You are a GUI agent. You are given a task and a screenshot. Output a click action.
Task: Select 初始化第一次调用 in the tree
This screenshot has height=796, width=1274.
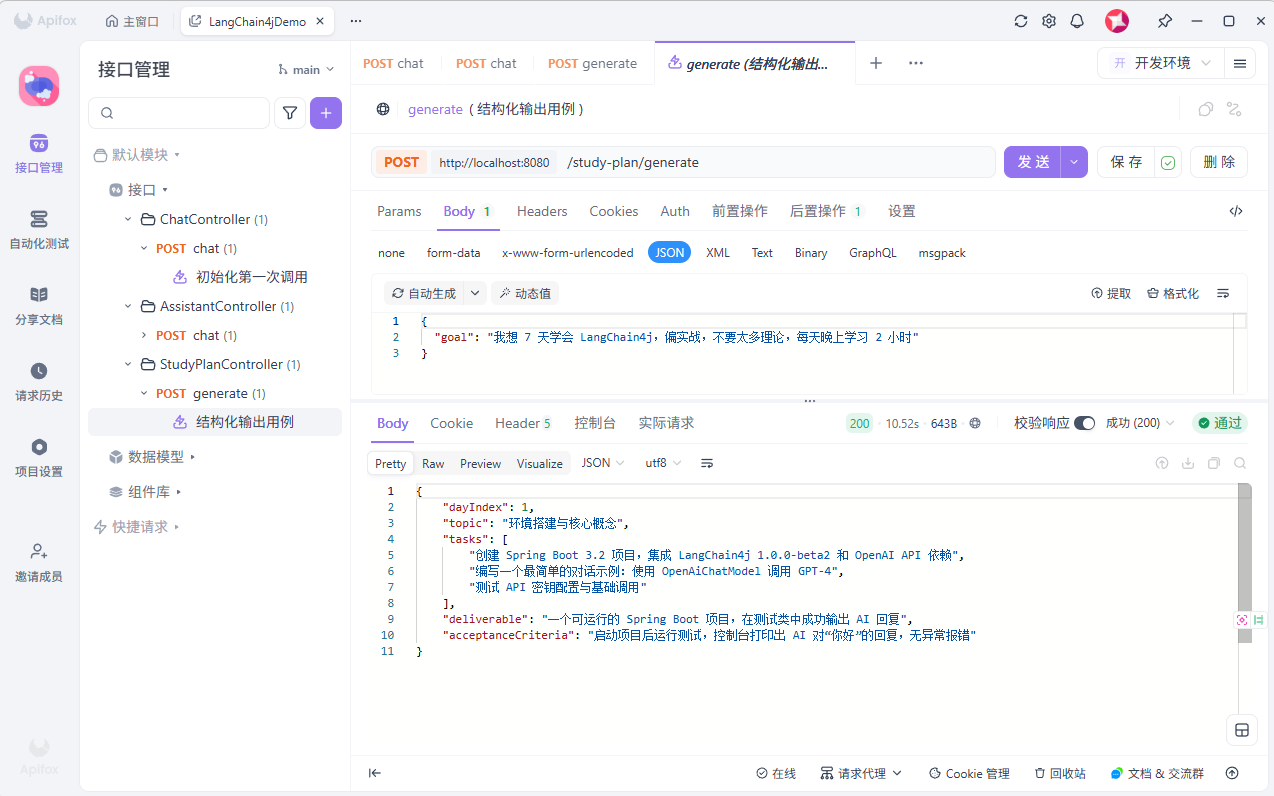251,277
